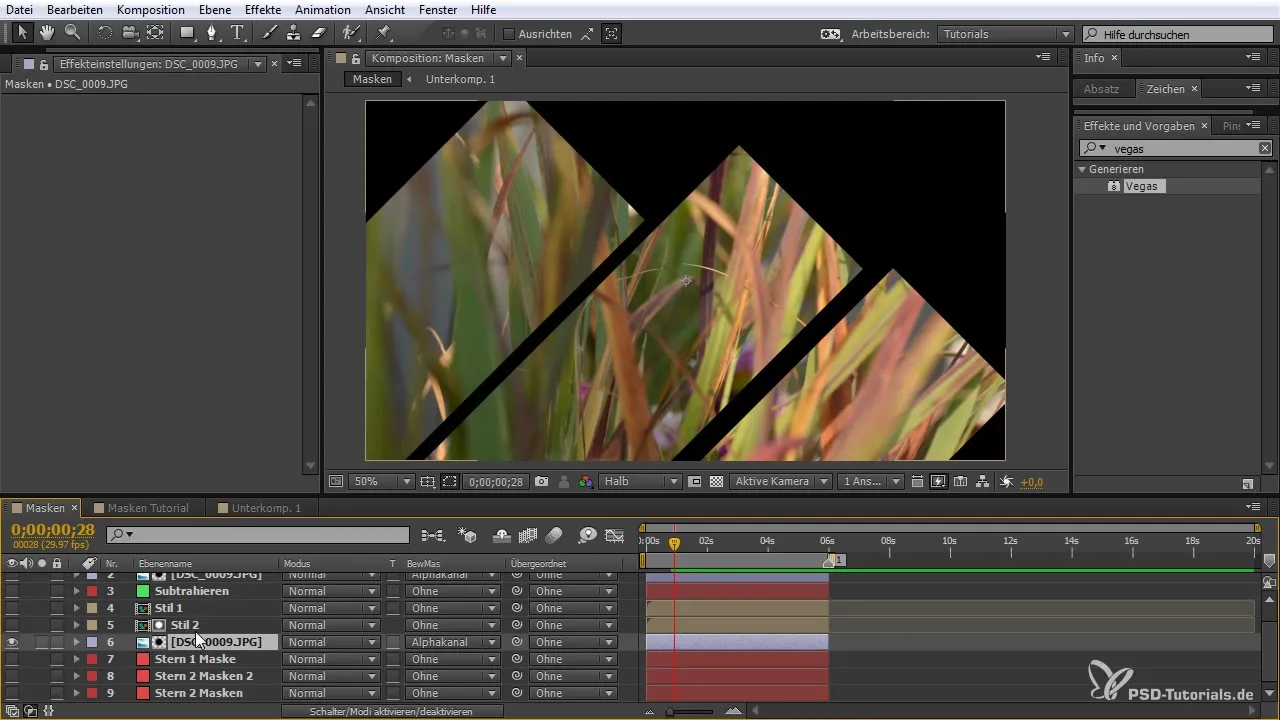
Task: Open the comp flowchart icon in viewer
Action: coord(982,481)
